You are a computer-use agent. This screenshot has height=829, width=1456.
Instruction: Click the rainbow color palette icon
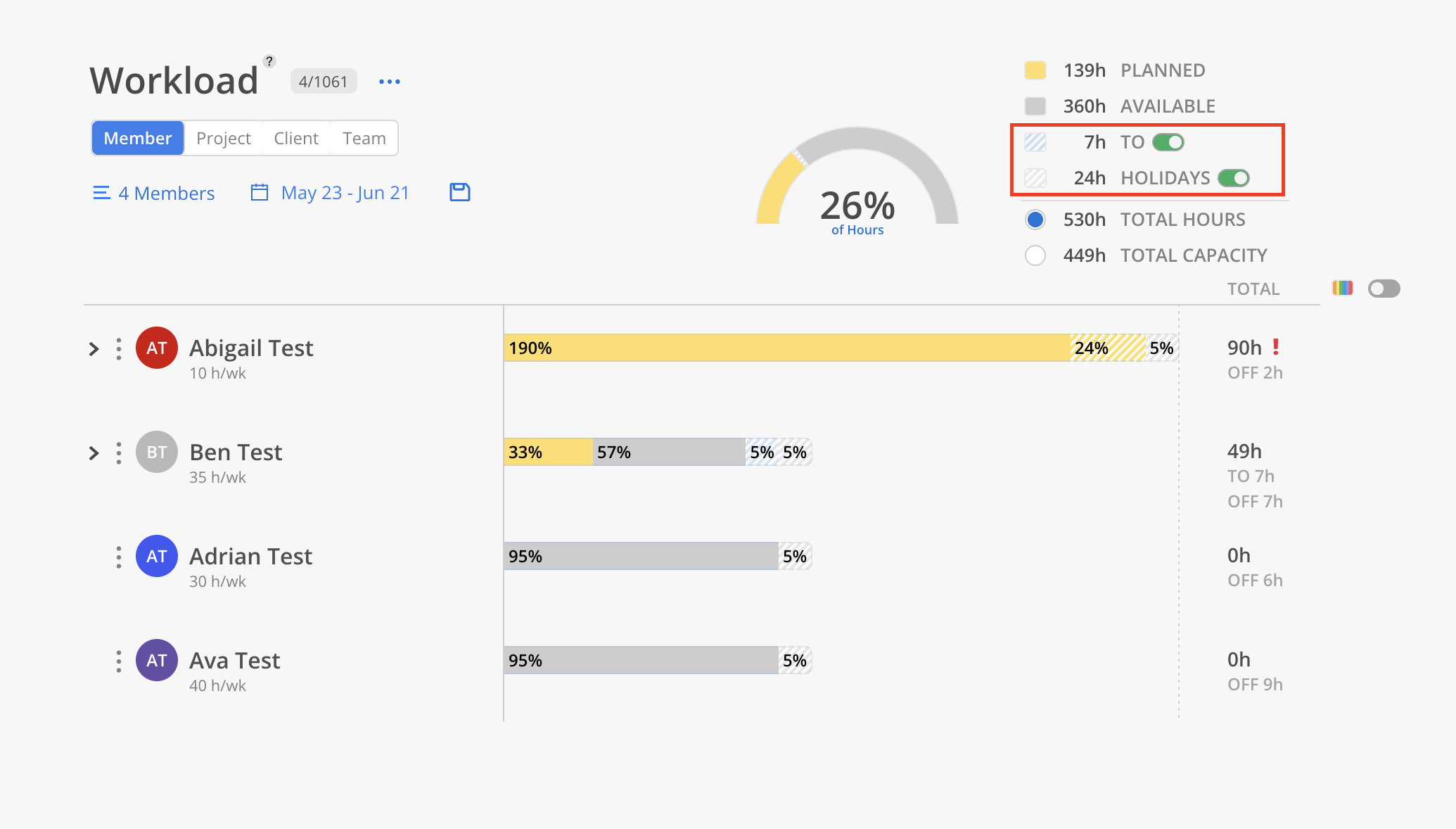[1342, 288]
